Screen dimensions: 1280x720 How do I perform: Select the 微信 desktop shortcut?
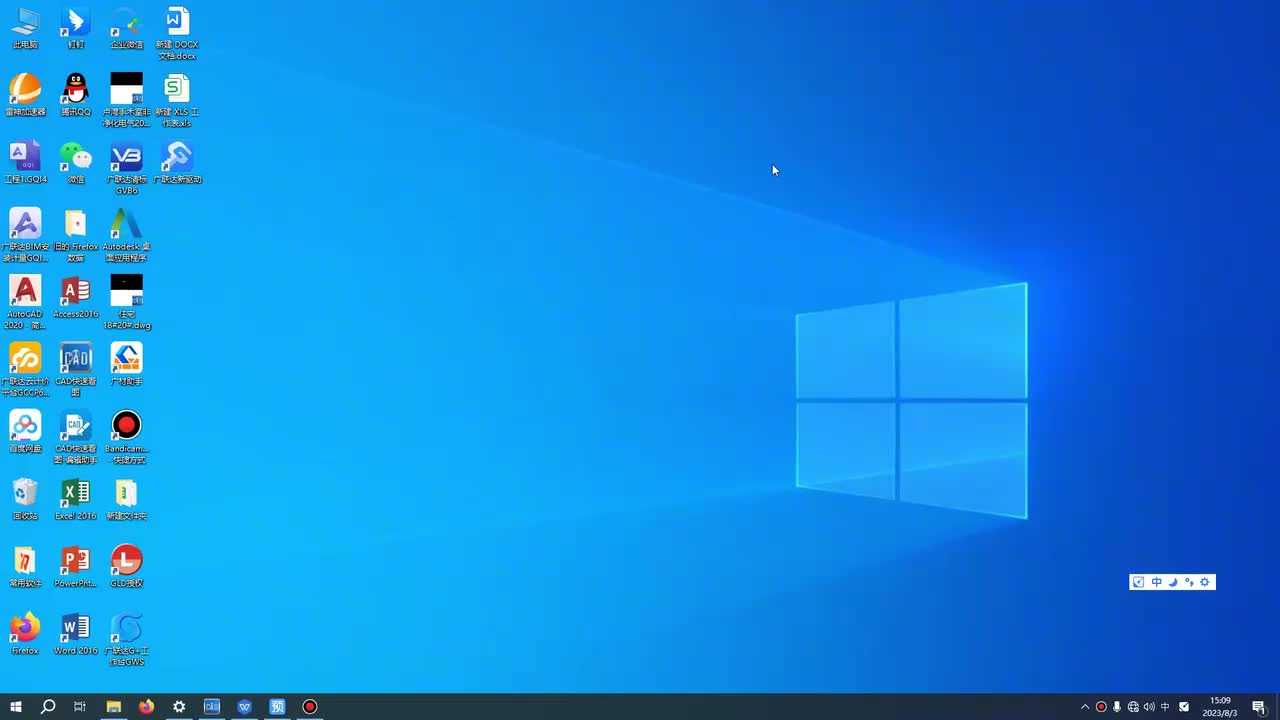pos(76,162)
